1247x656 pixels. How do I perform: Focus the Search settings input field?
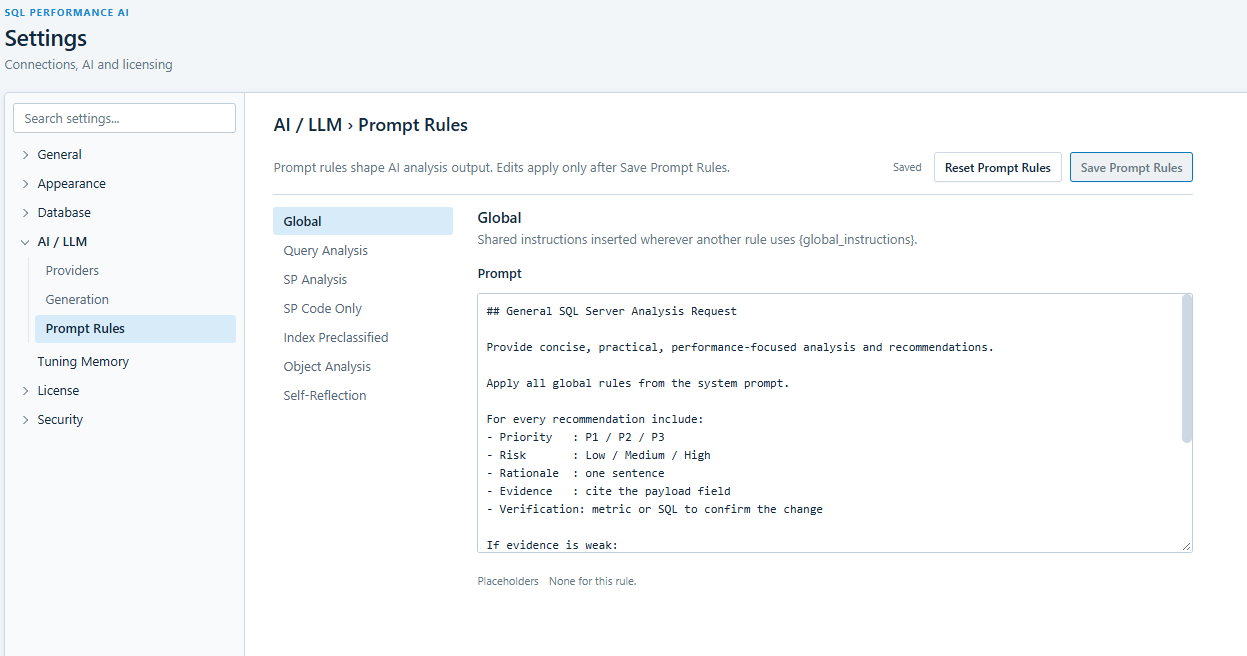(124, 118)
